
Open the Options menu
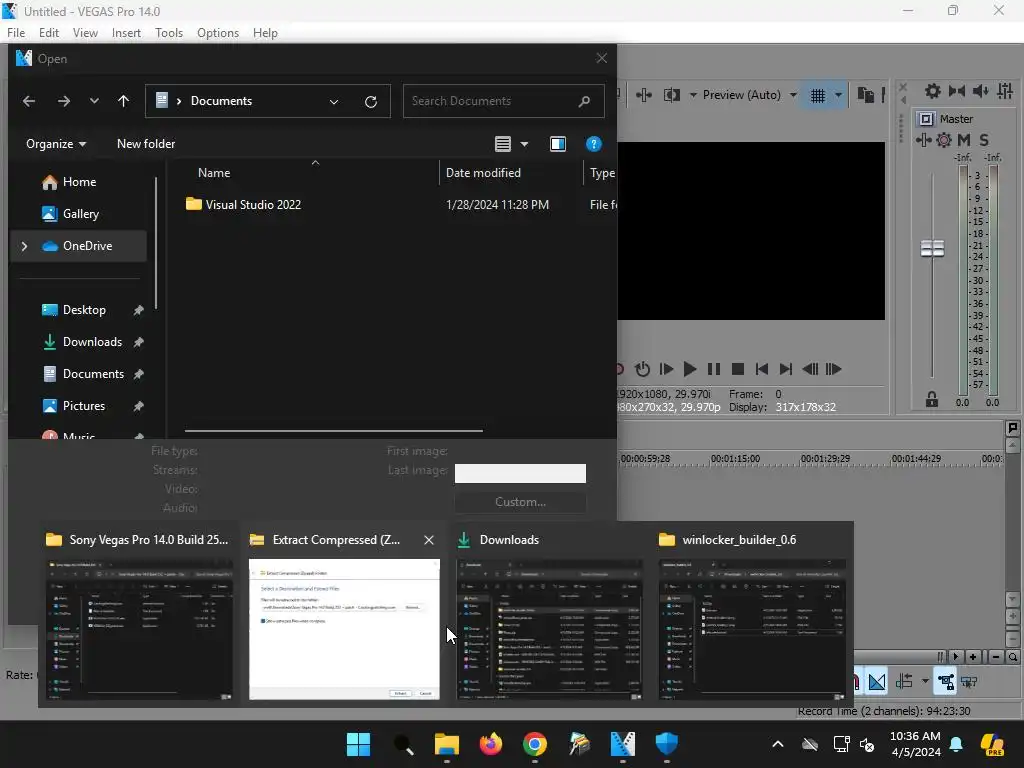pos(217,33)
